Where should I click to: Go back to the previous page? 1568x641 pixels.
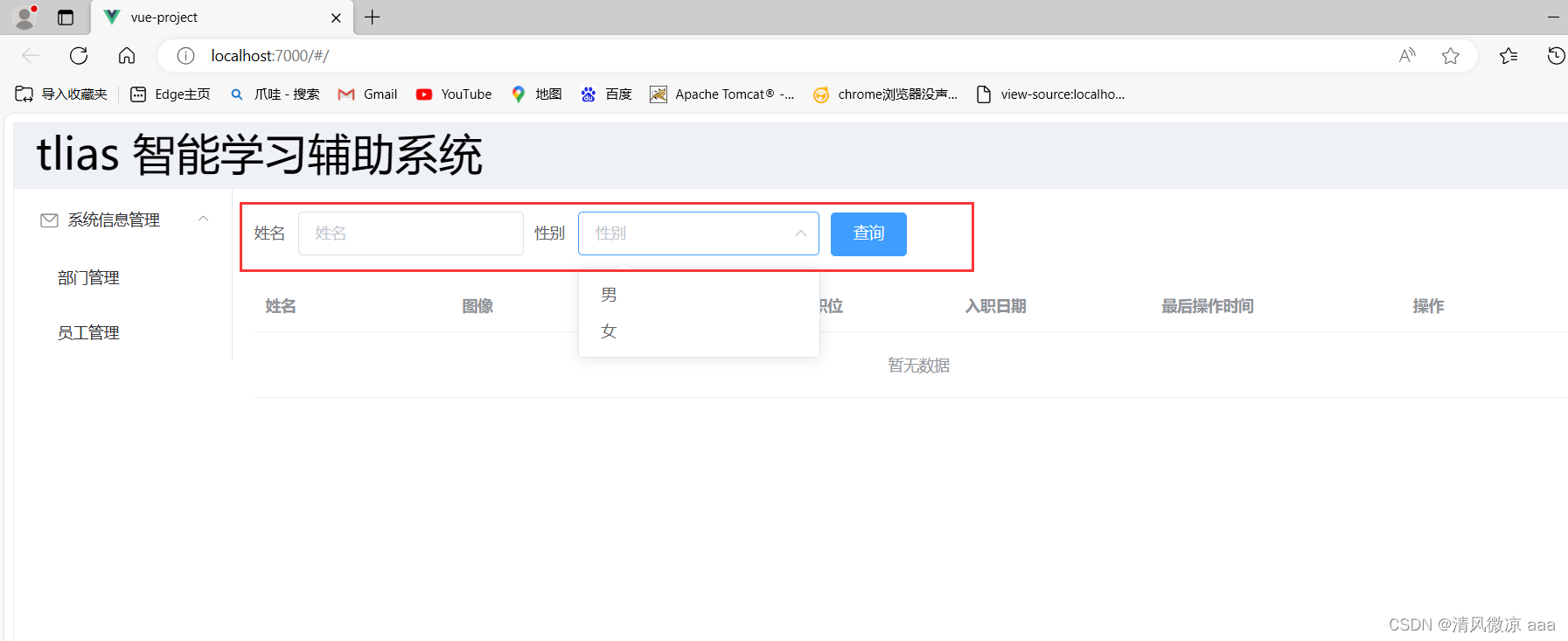click(x=31, y=56)
